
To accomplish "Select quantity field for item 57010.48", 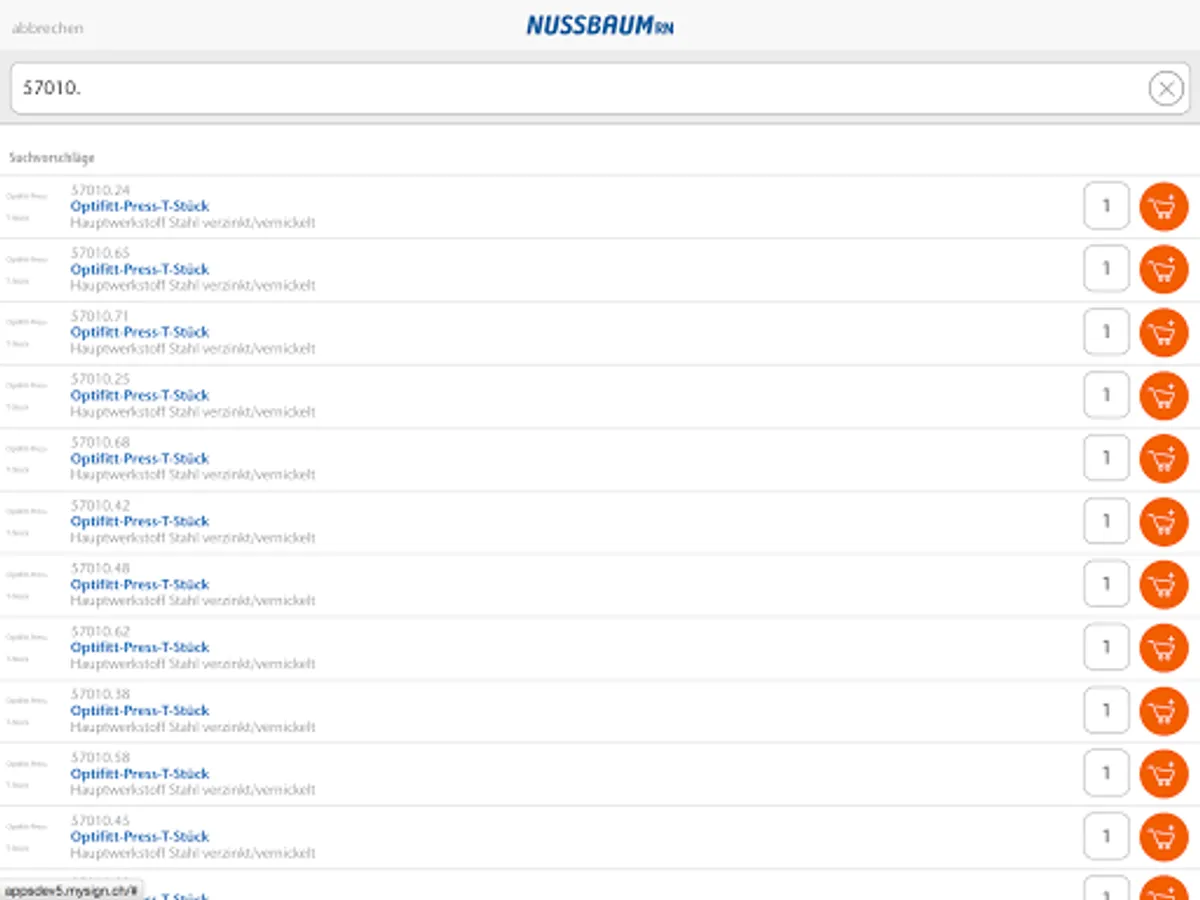I will point(1106,585).
